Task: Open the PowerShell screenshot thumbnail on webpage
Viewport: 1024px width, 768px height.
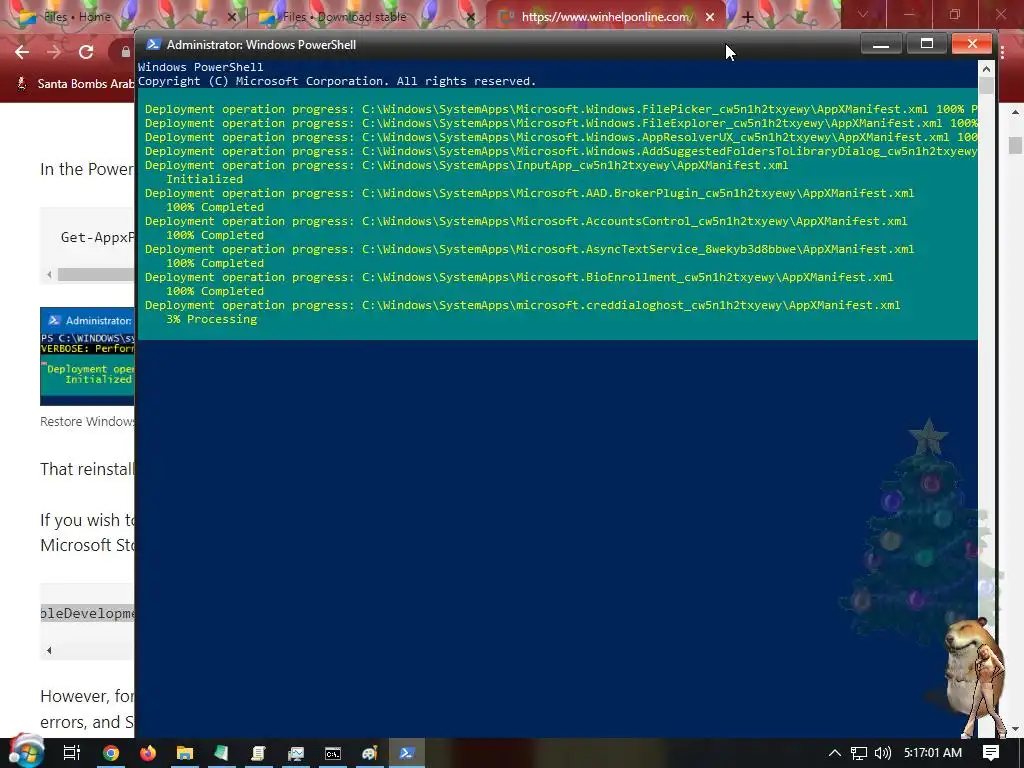Action: point(87,357)
